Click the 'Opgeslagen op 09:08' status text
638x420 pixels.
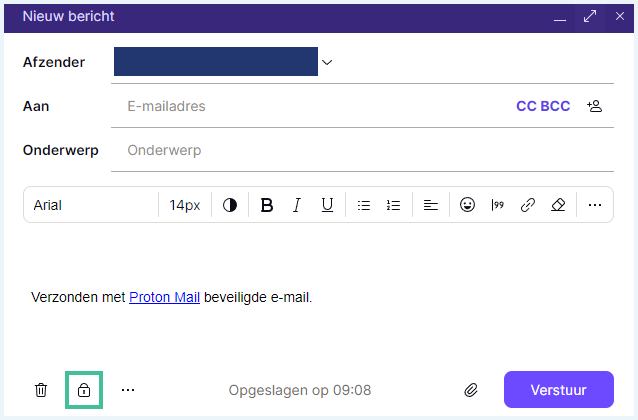click(x=300, y=390)
